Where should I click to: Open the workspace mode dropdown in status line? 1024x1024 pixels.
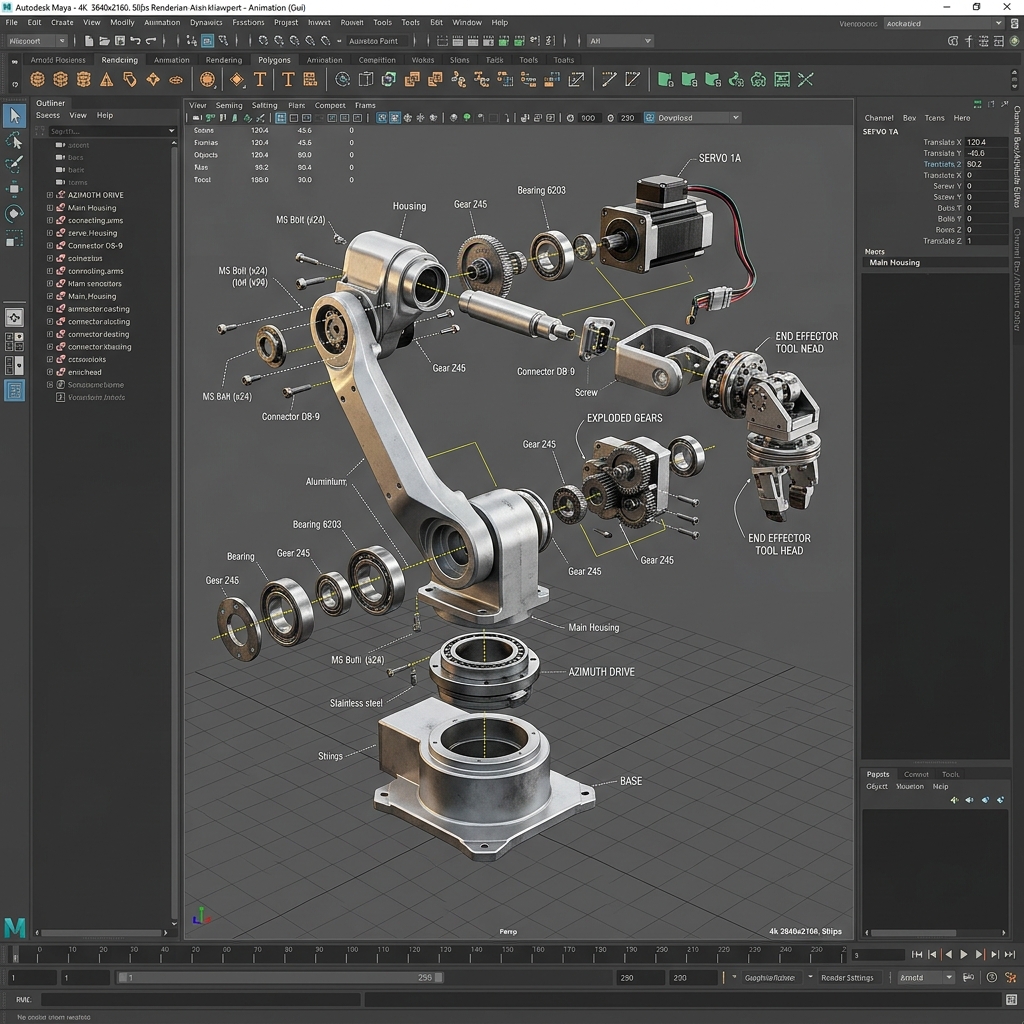(37, 40)
